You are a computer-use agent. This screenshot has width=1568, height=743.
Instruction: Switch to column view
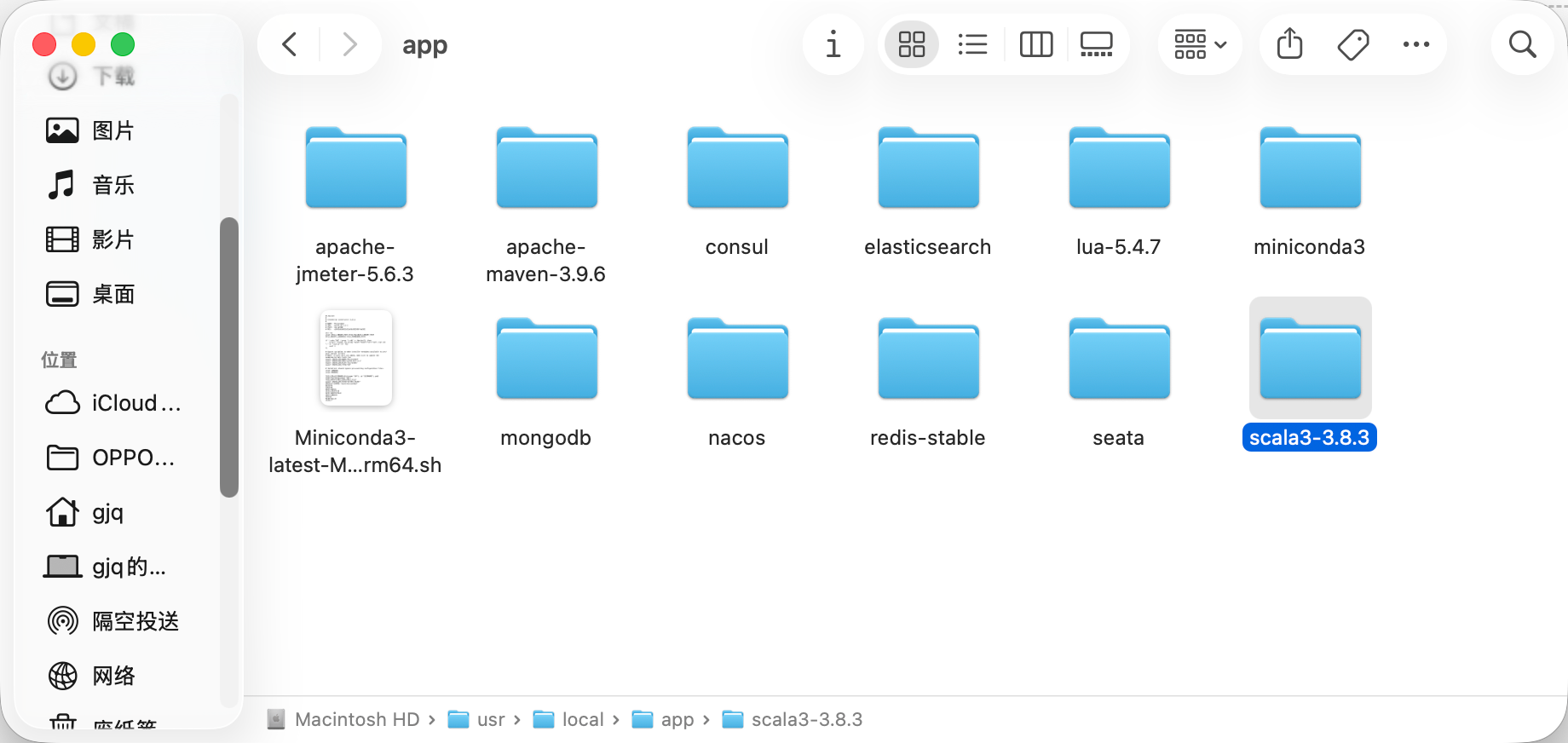tap(1036, 44)
